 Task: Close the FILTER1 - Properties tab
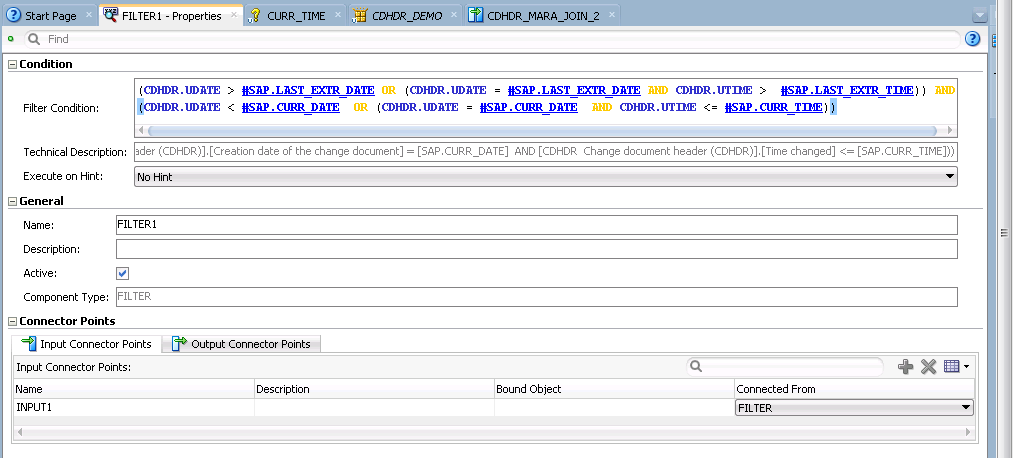[234, 15]
